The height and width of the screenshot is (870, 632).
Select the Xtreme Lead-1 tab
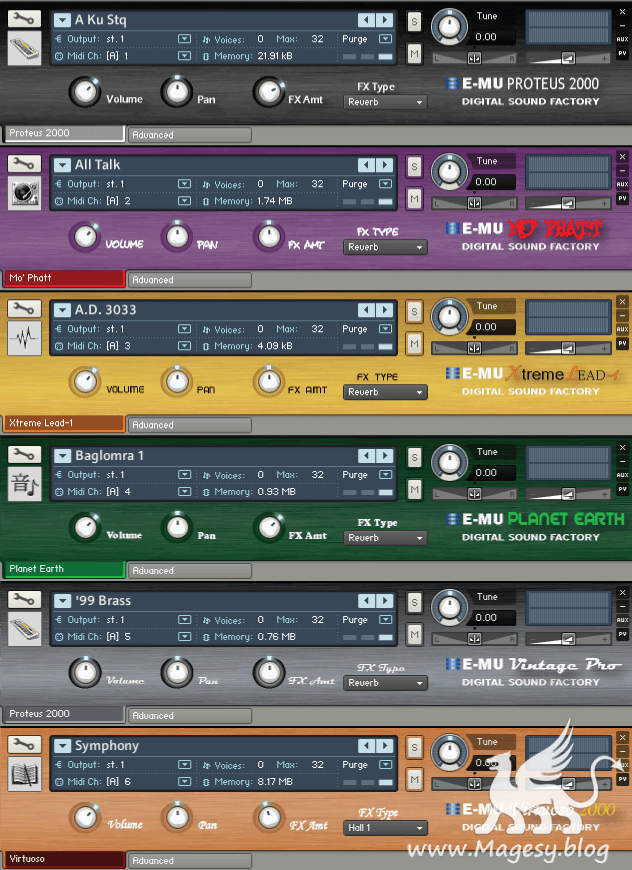click(64, 423)
